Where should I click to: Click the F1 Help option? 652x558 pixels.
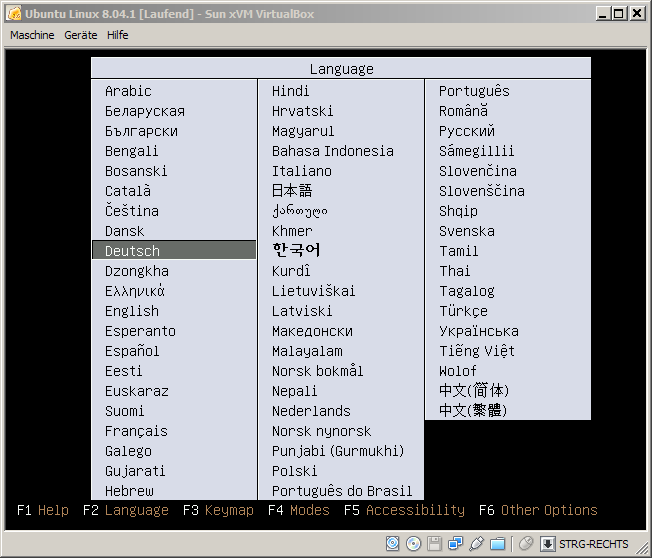pos(42,510)
